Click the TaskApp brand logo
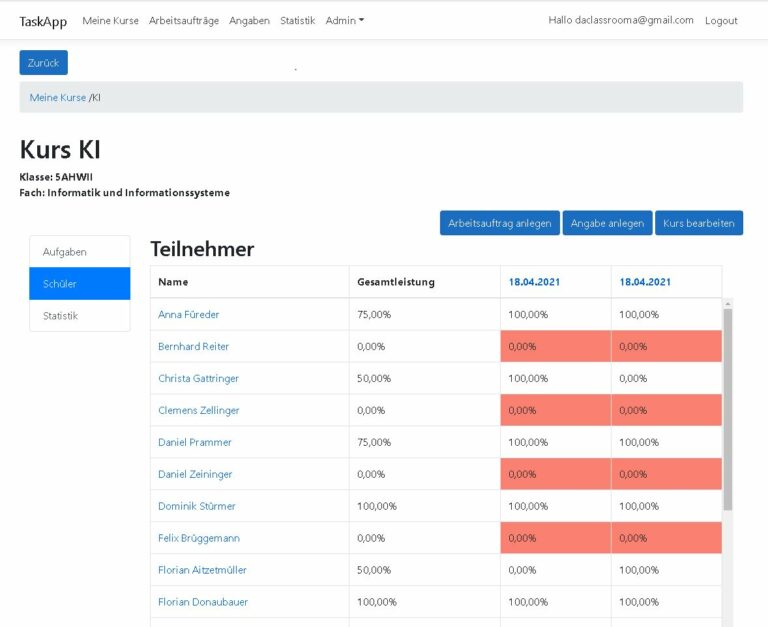Viewport: 768px width, 627px height. 43,22
